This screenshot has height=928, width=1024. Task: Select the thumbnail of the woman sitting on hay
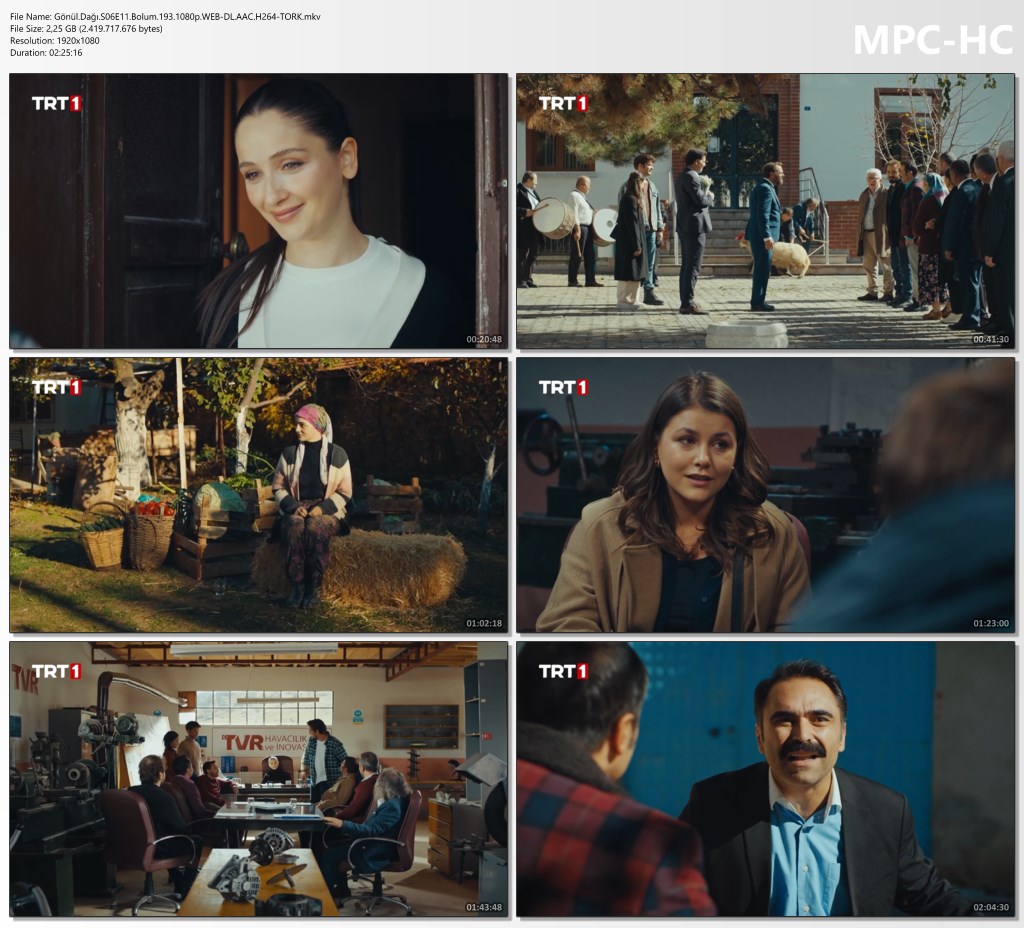point(258,495)
